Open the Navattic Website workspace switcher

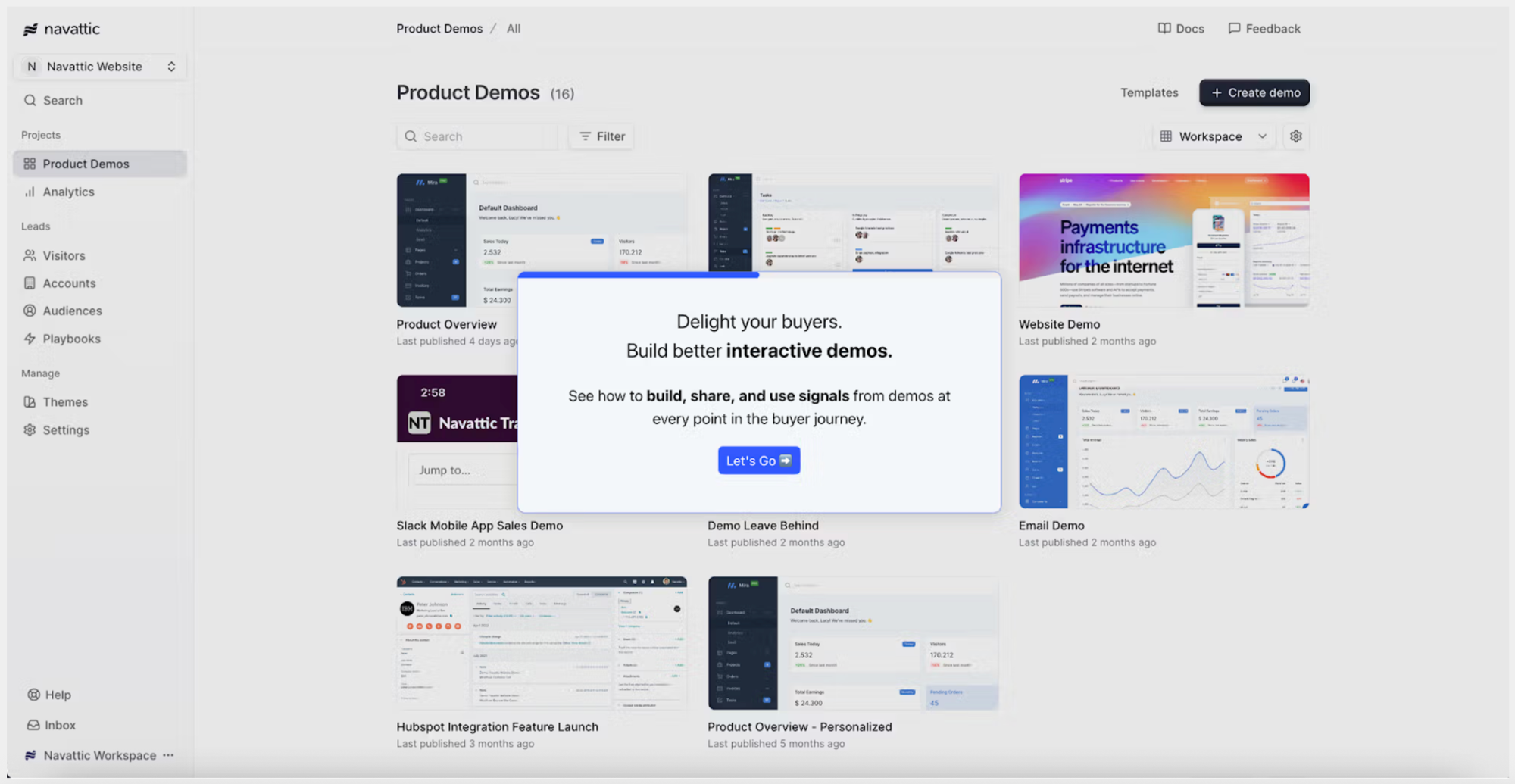coord(100,67)
